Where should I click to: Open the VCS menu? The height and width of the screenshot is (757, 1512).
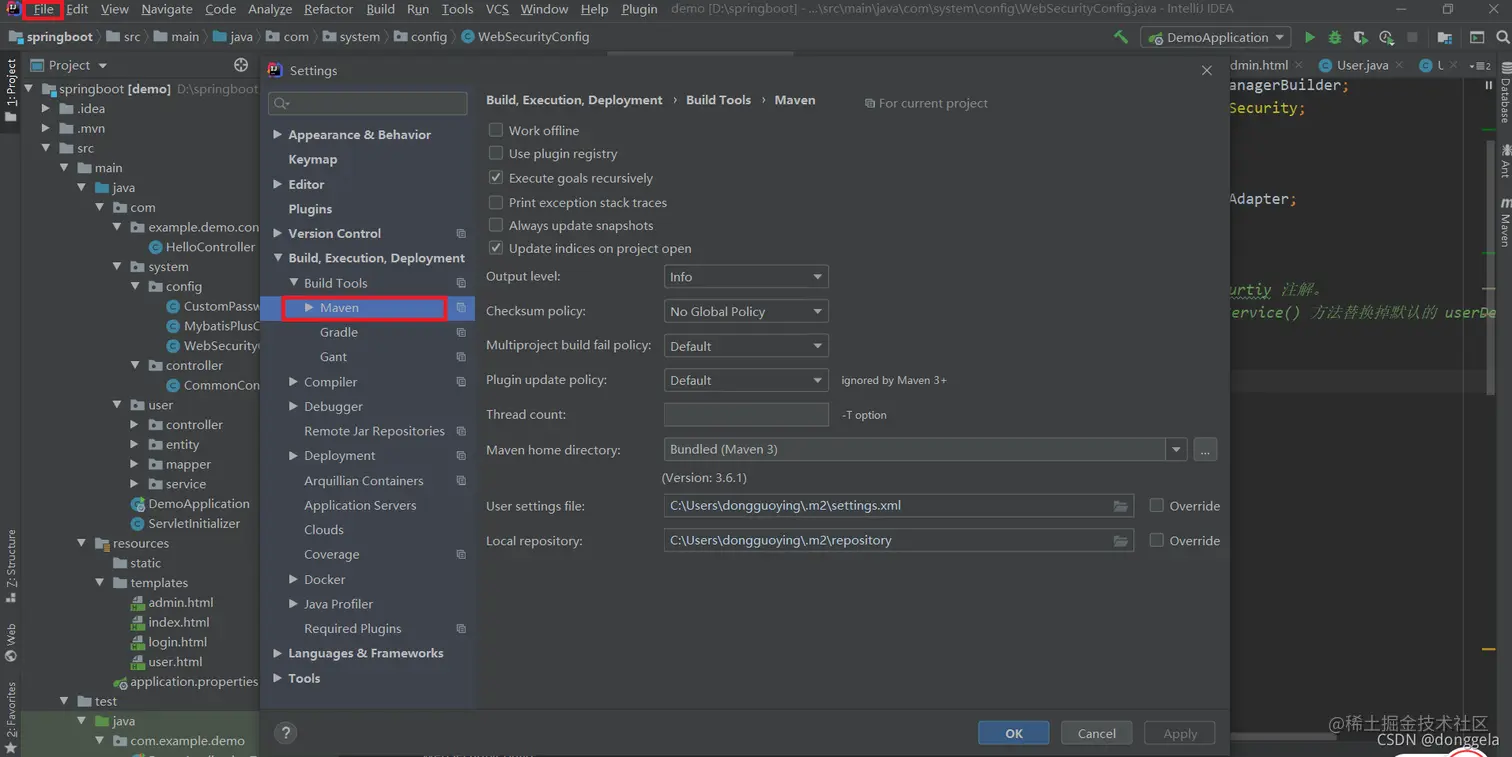click(497, 9)
